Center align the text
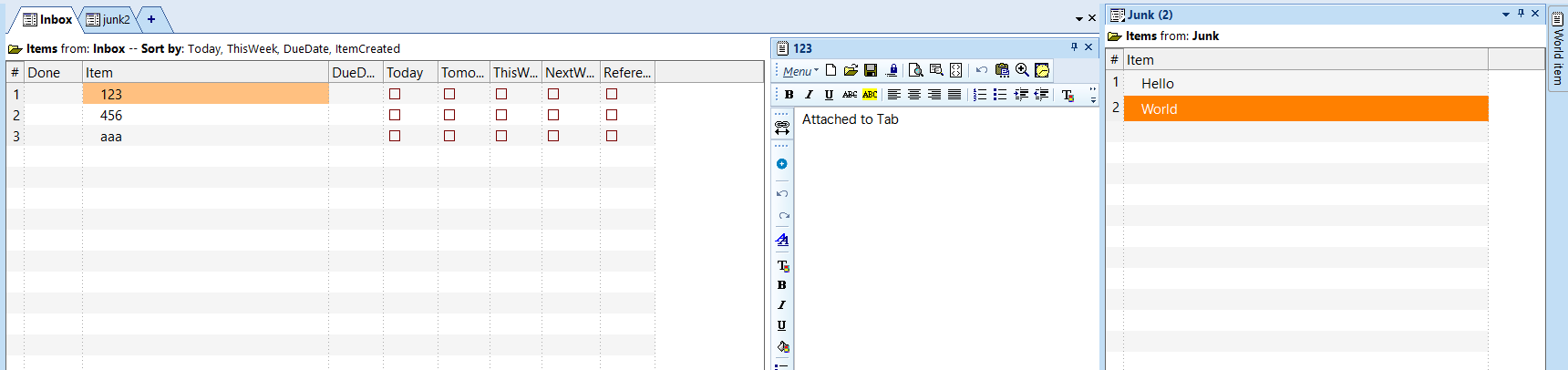 pyautogui.click(x=914, y=95)
